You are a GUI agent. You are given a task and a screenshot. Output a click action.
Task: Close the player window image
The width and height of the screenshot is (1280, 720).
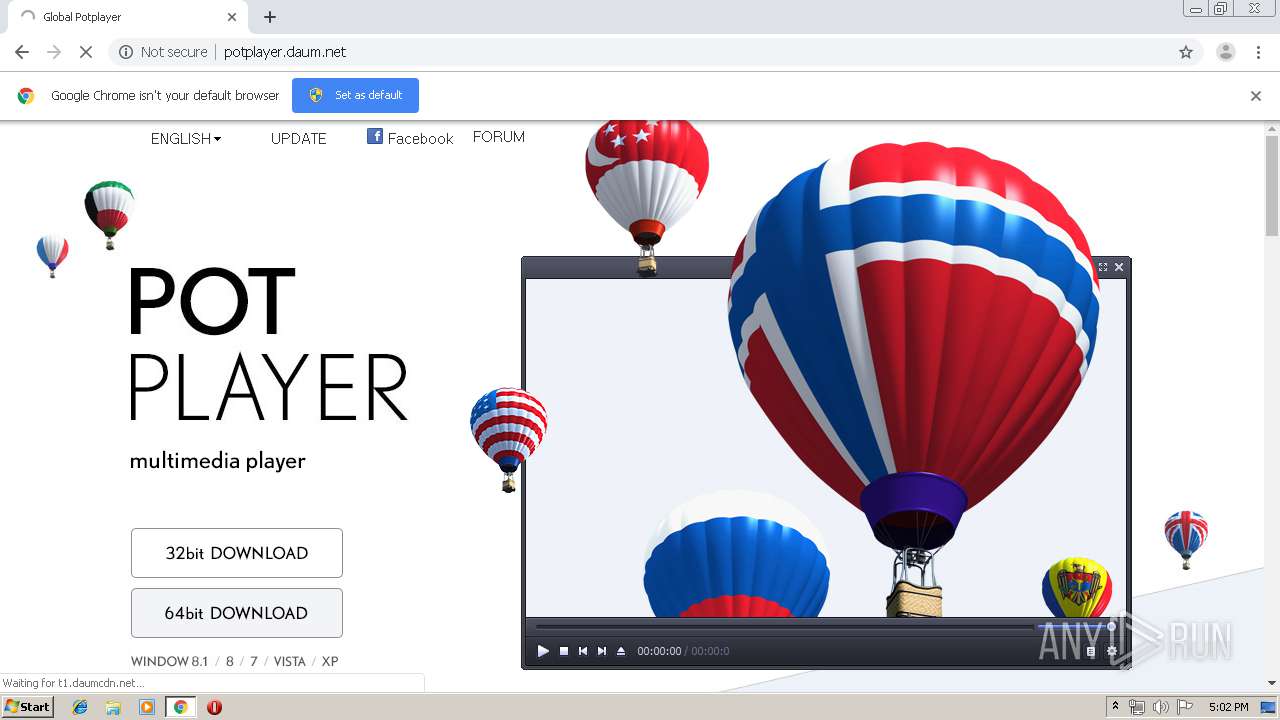1119,267
